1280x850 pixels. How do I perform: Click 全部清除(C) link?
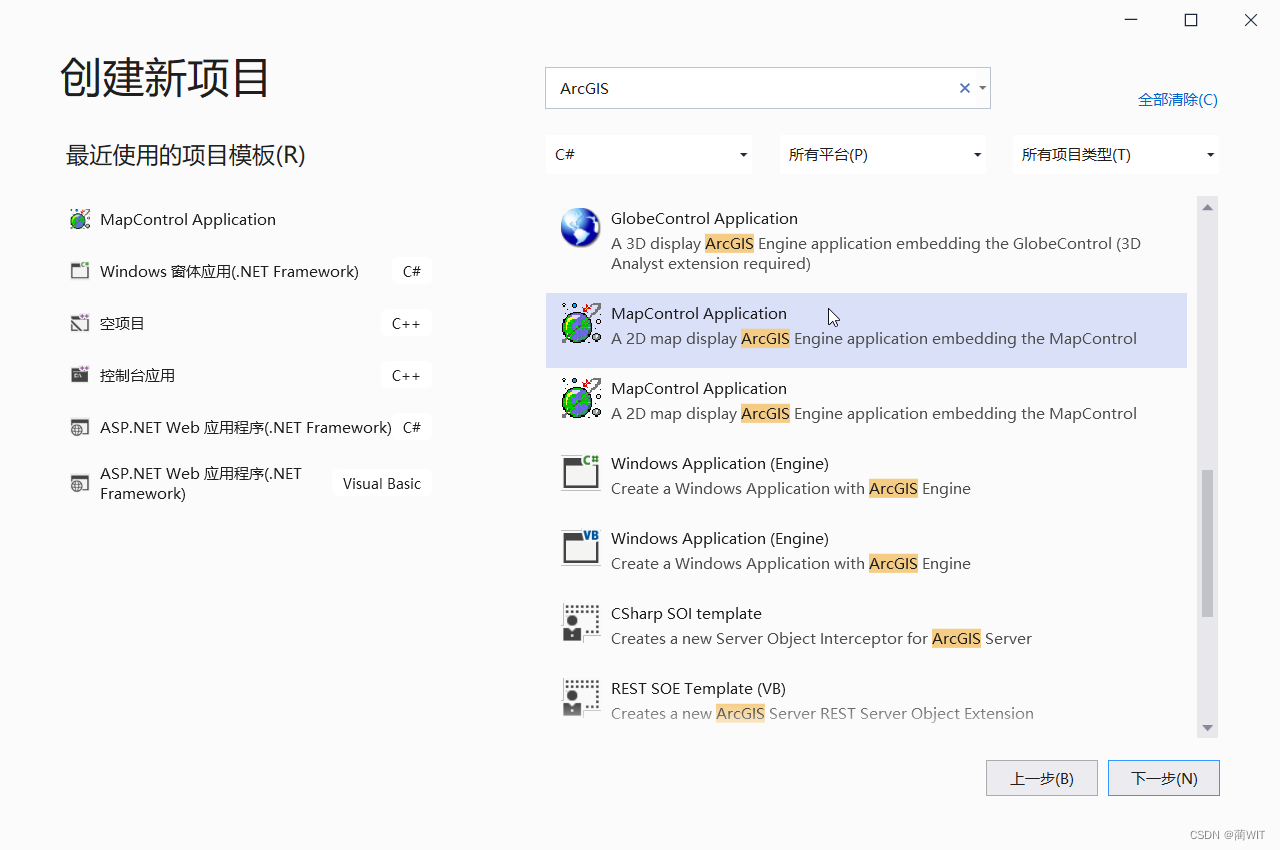pos(1178,100)
